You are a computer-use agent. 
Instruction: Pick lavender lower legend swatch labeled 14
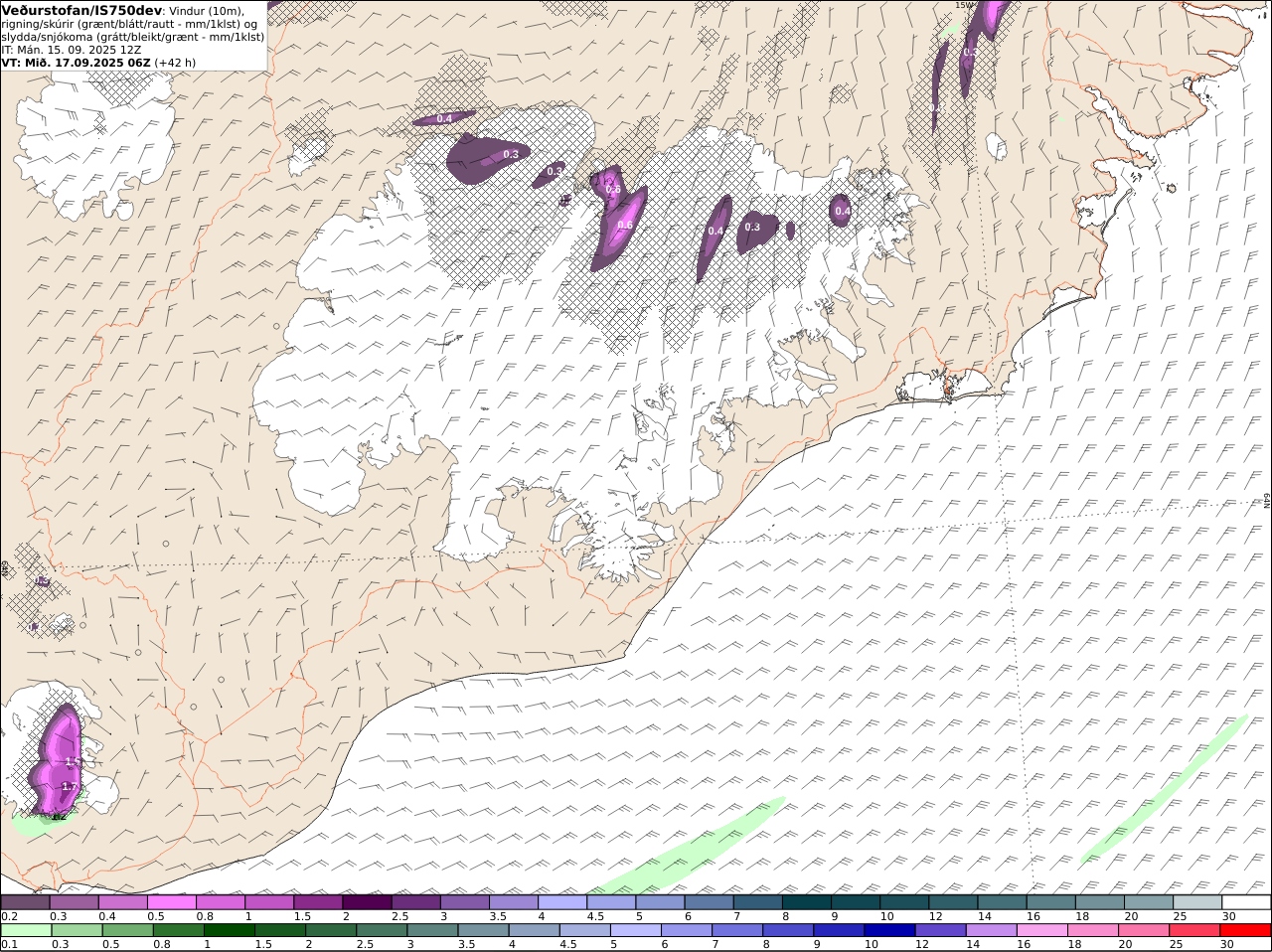pos(991,931)
